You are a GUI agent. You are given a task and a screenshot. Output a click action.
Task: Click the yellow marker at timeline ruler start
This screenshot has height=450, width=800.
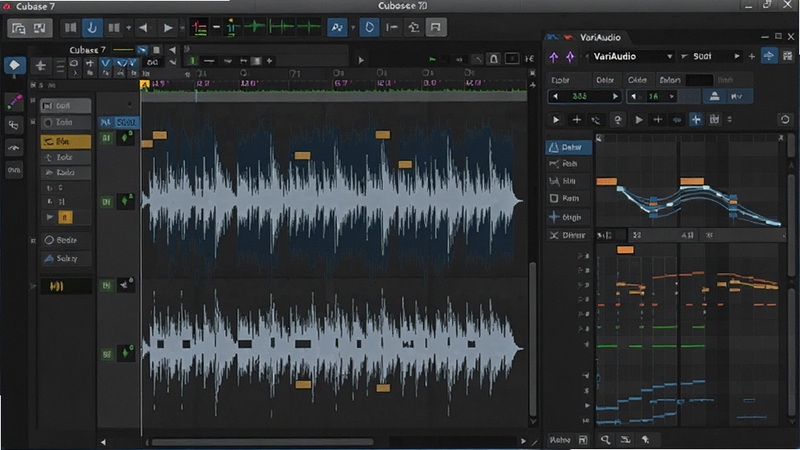[144, 85]
